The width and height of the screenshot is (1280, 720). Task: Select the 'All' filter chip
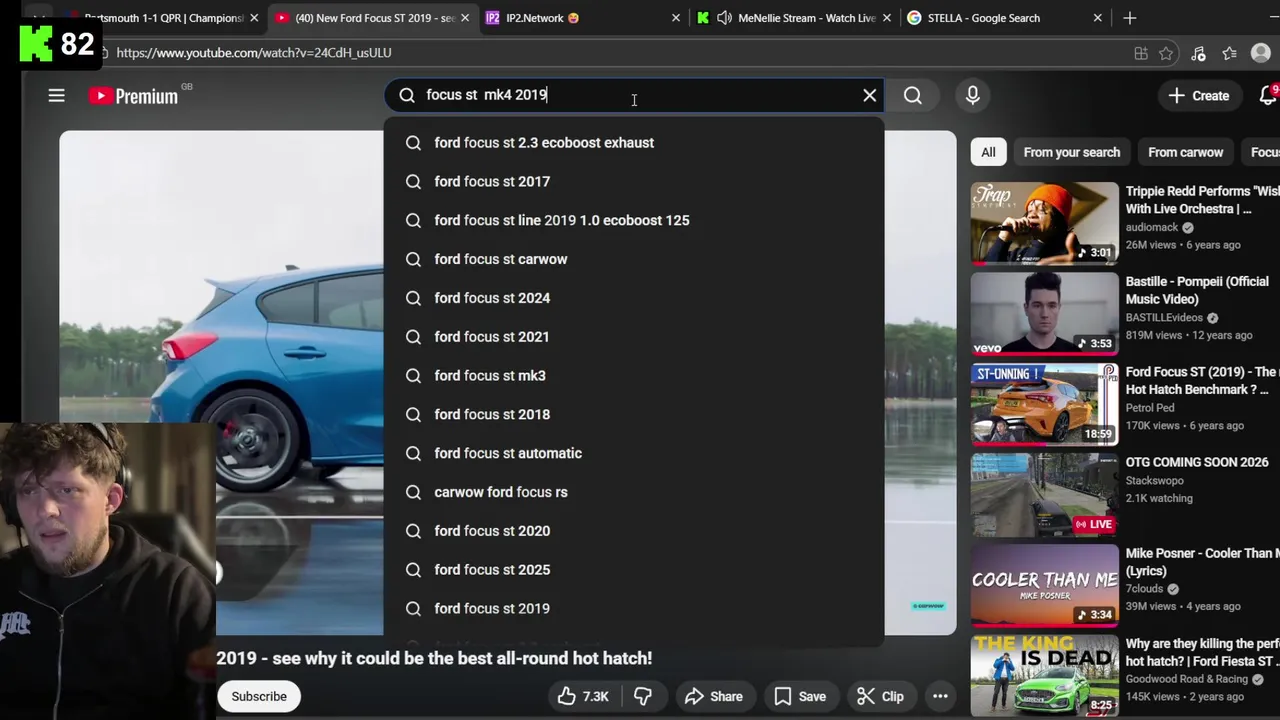click(988, 152)
